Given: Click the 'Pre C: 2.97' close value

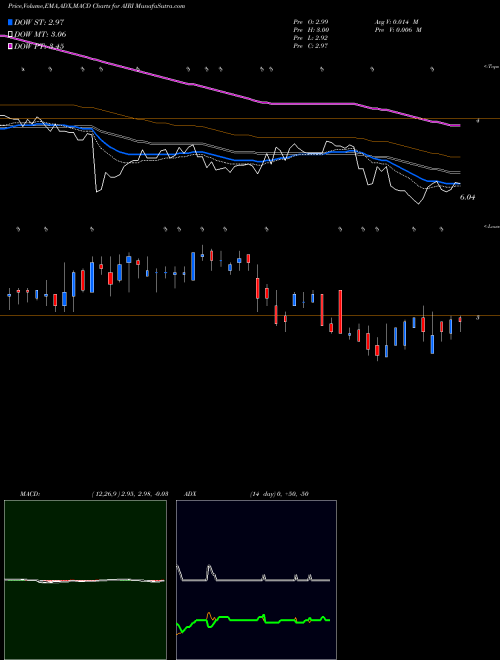Looking at the screenshot, I should point(311,46).
